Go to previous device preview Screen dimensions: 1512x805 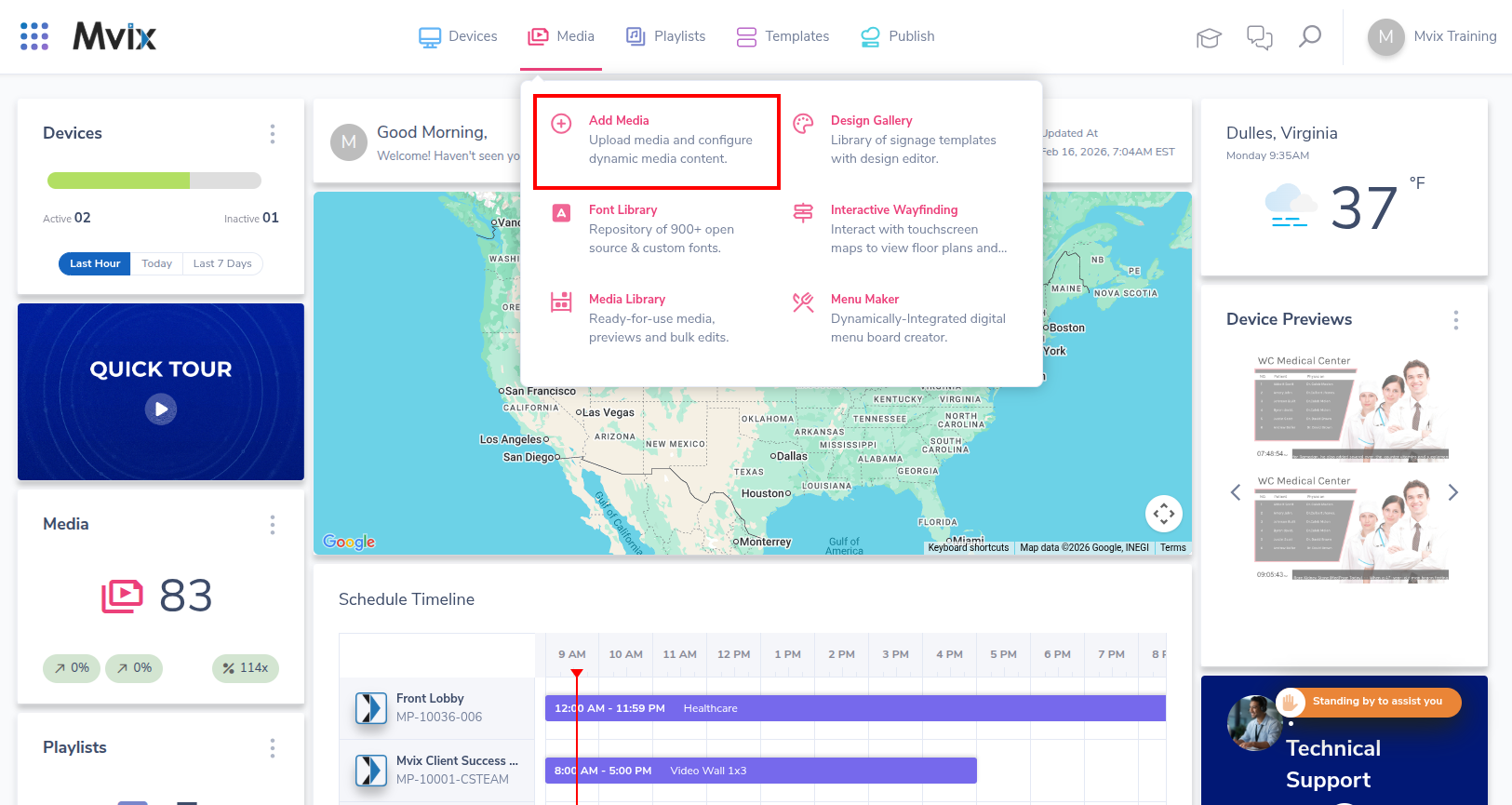(1236, 492)
